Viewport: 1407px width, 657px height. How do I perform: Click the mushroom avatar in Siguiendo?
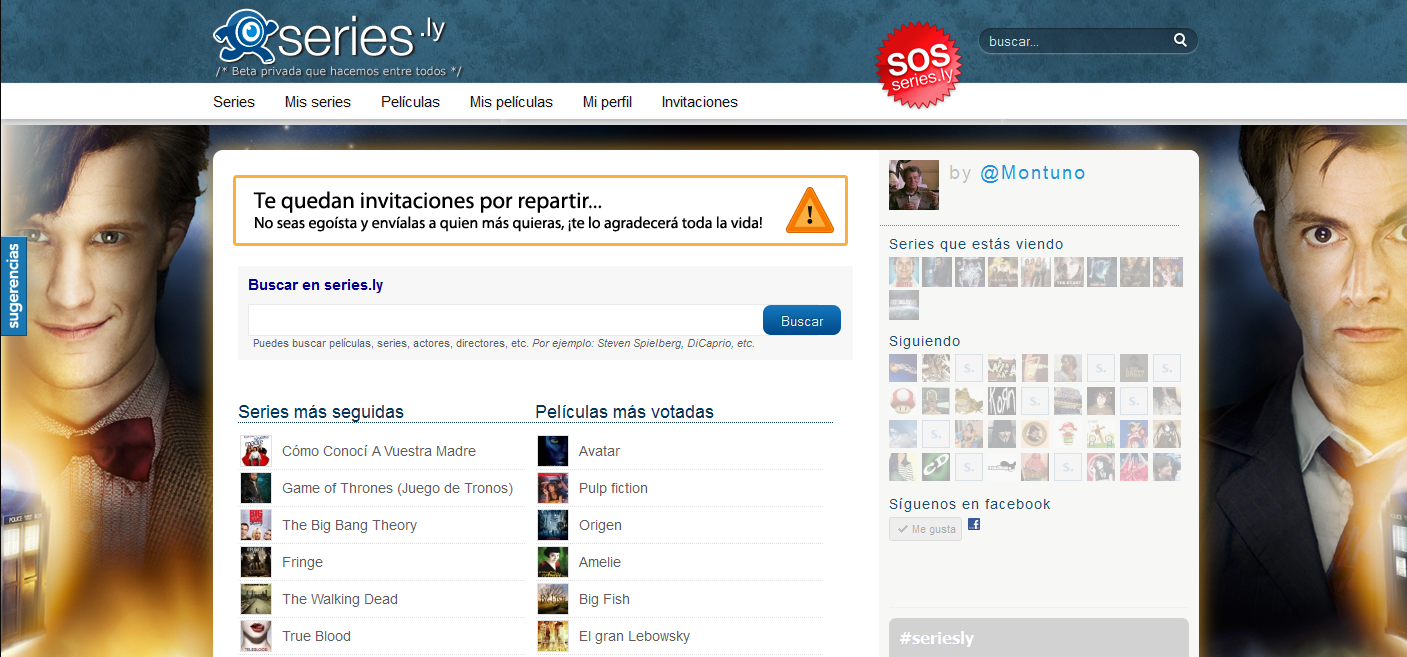coord(903,401)
